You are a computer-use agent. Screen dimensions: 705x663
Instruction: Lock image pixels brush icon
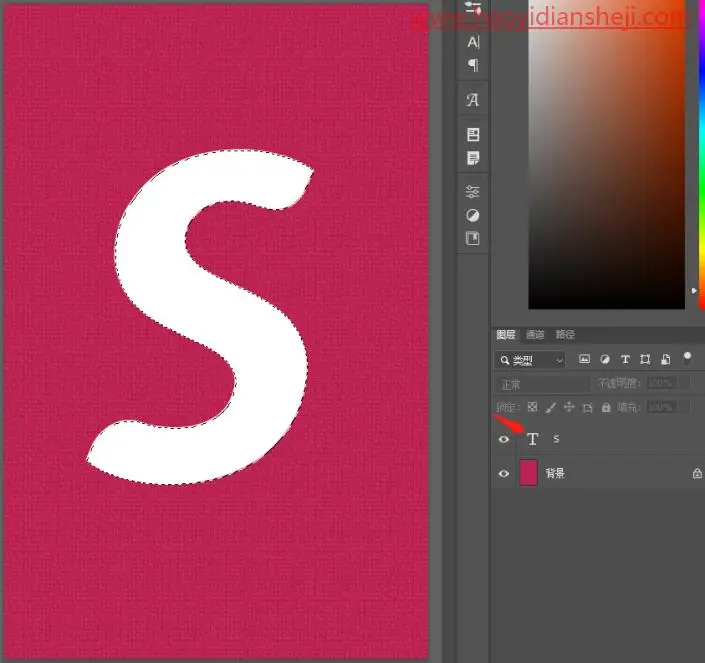tap(550, 407)
